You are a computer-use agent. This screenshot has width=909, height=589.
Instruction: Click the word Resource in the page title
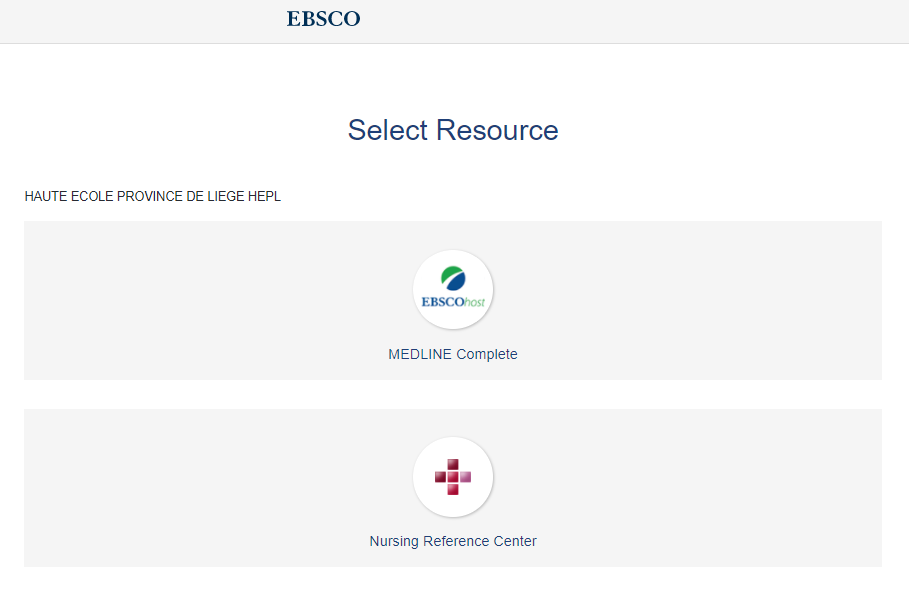point(497,130)
